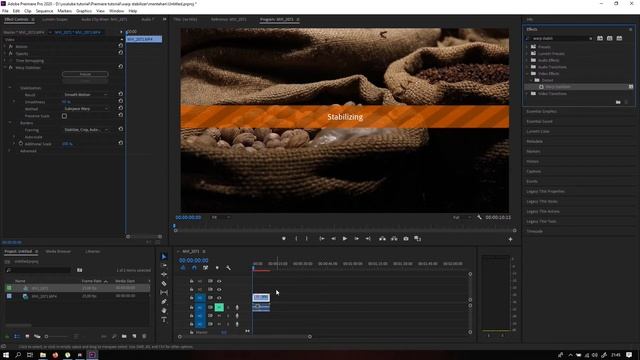Click the Comparison View icon
The width and height of the screenshot is (640, 360).
(x=418, y=239)
